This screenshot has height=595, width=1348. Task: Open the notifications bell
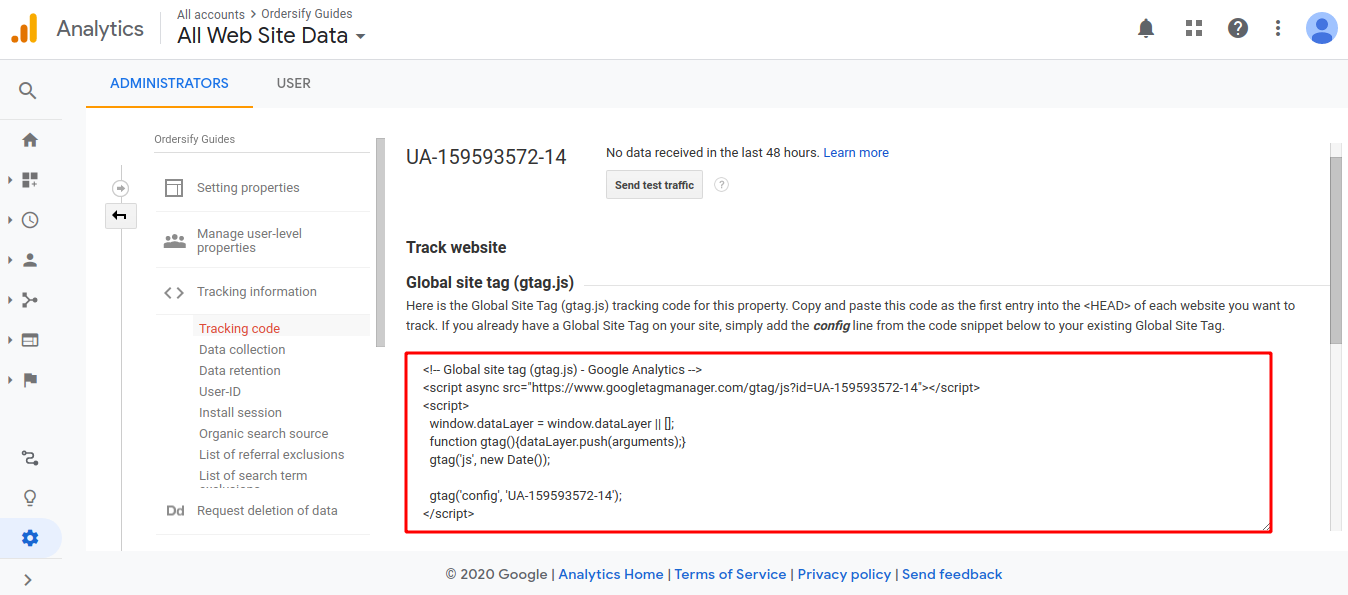tap(1146, 28)
